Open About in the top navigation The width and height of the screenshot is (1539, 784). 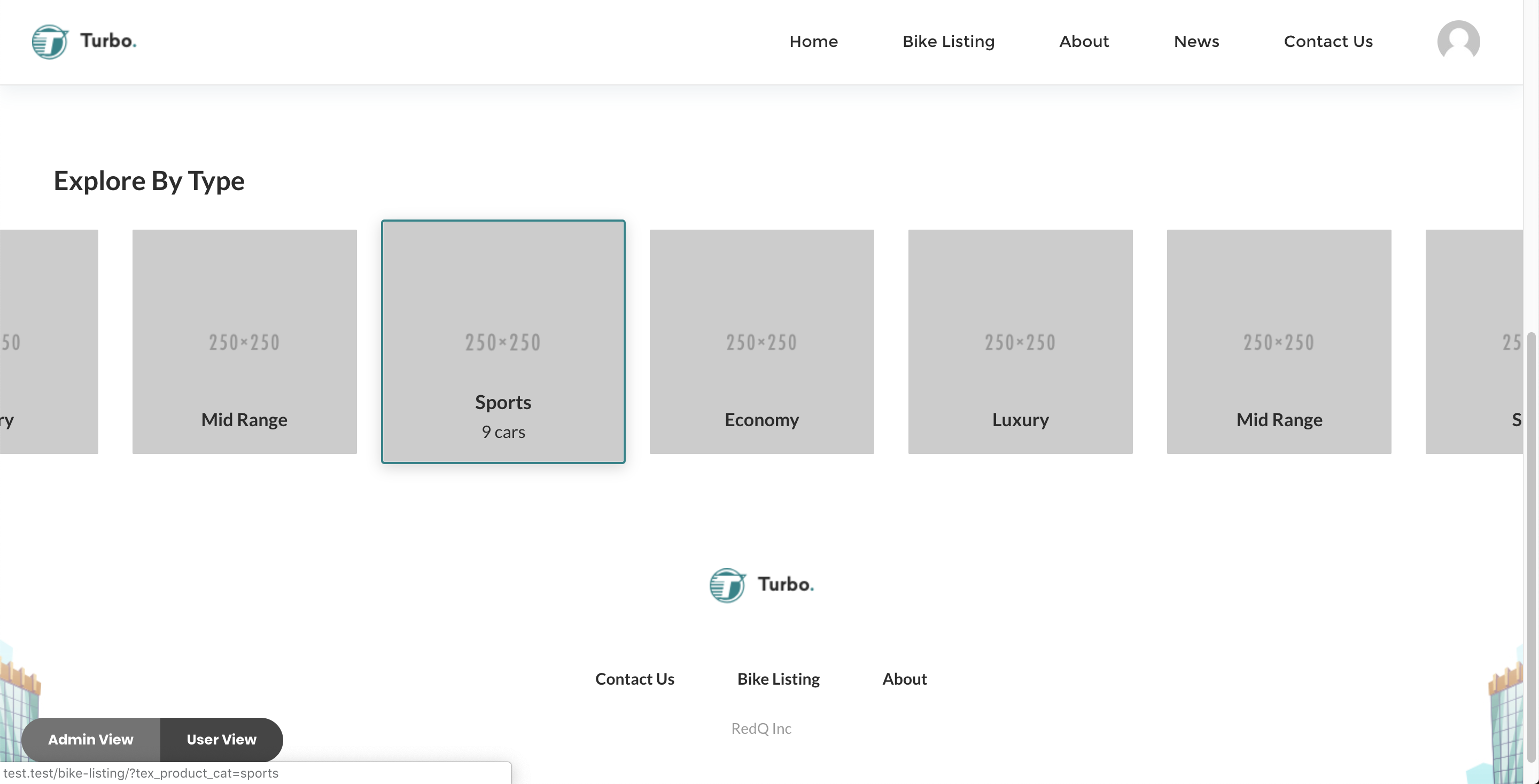(x=1084, y=41)
